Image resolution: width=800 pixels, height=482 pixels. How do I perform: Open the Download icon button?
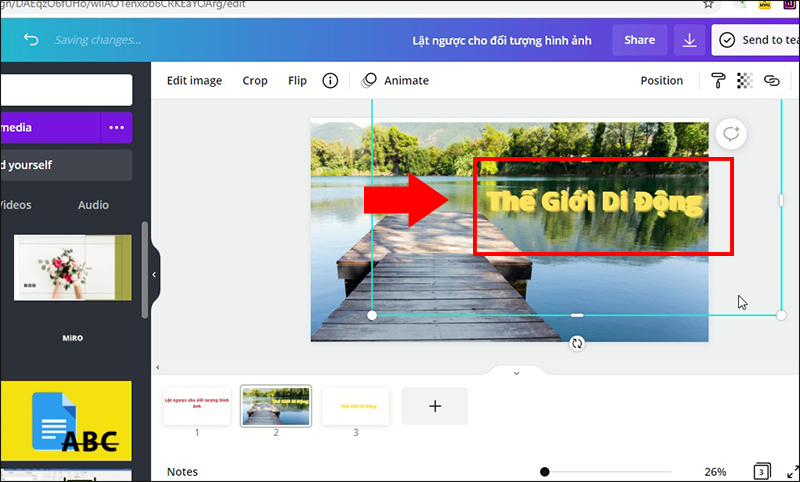coord(689,40)
